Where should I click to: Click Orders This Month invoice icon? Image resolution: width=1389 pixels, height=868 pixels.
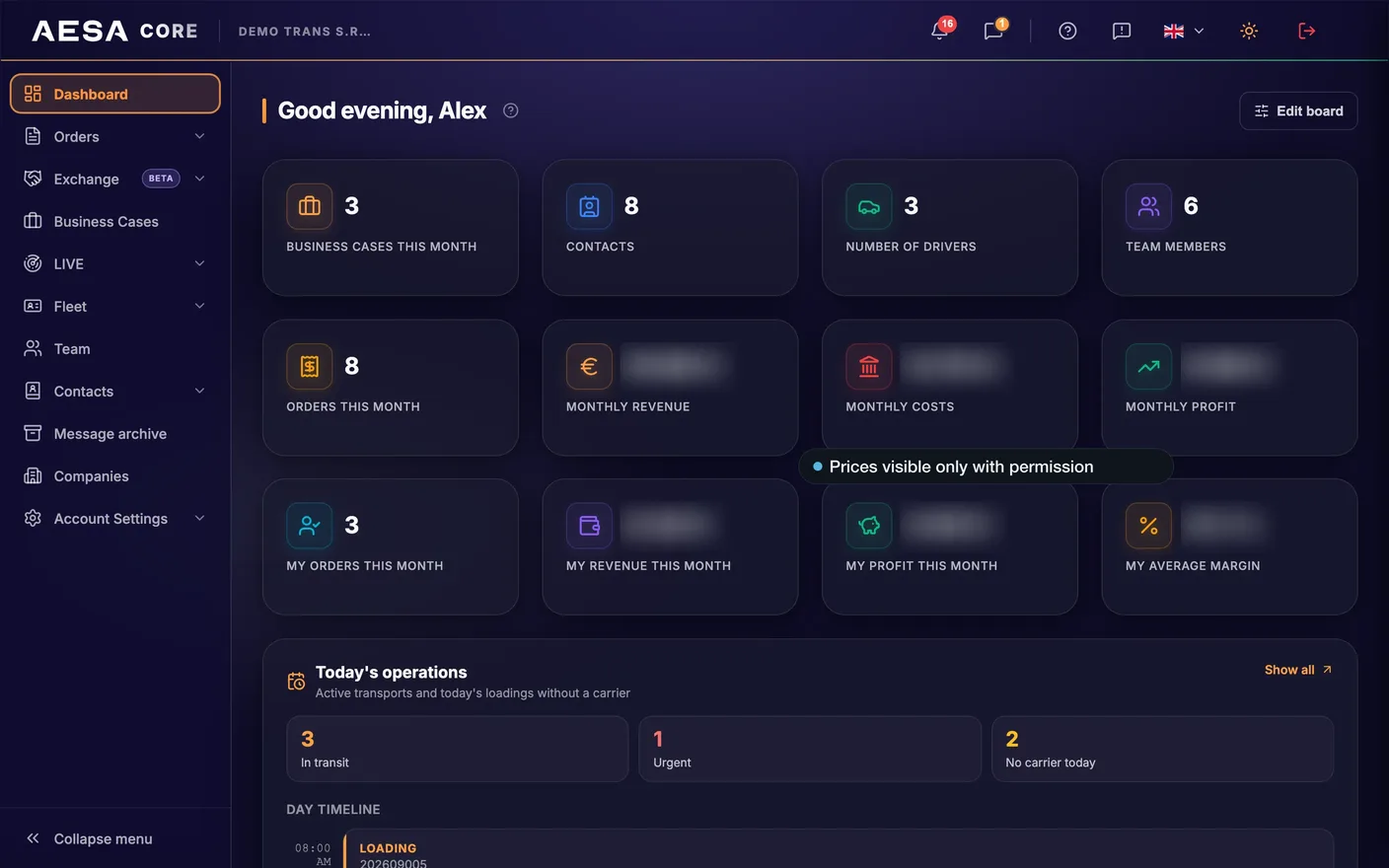click(310, 366)
